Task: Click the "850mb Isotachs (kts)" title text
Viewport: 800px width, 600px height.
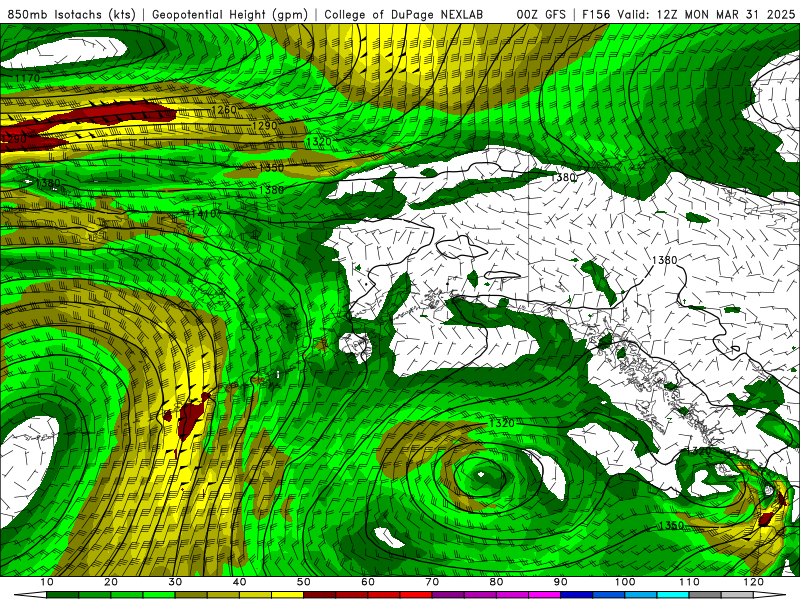Action: pos(72,15)
